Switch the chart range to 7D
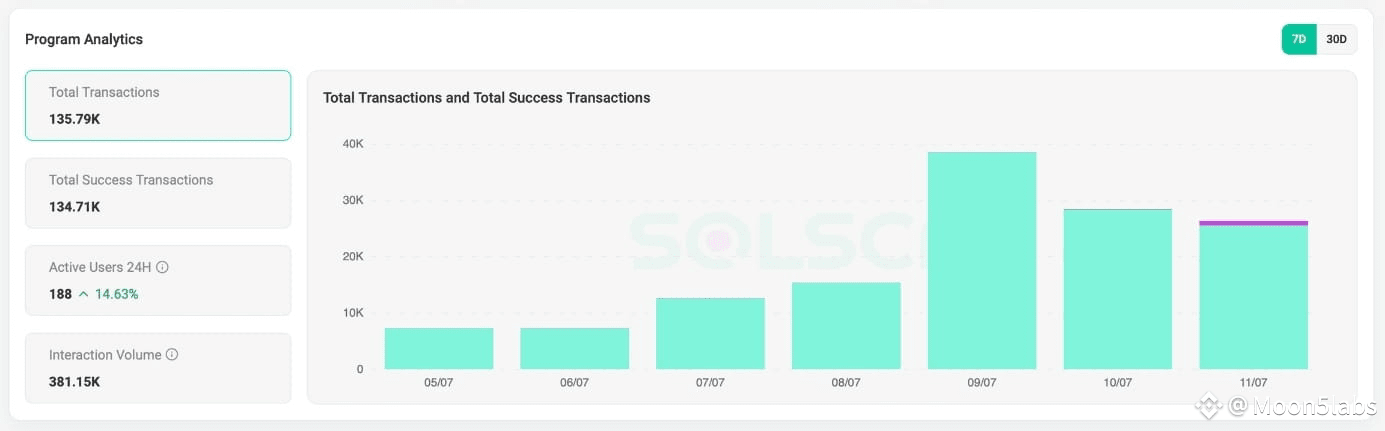The image size is (1385, 431). coord(1298,39)
